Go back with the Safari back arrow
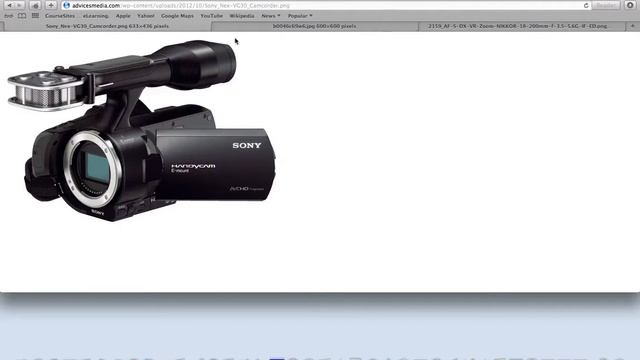 9,5
